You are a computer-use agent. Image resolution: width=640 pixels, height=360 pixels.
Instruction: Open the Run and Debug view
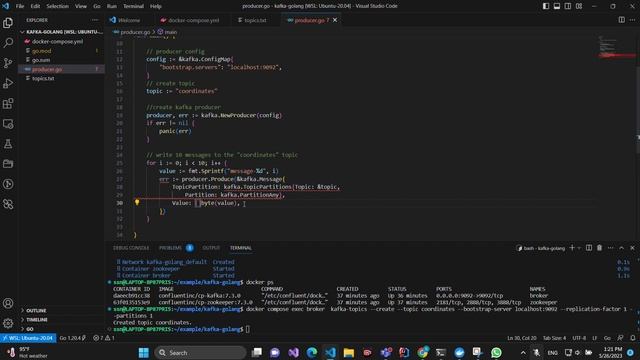click(8, 83)
